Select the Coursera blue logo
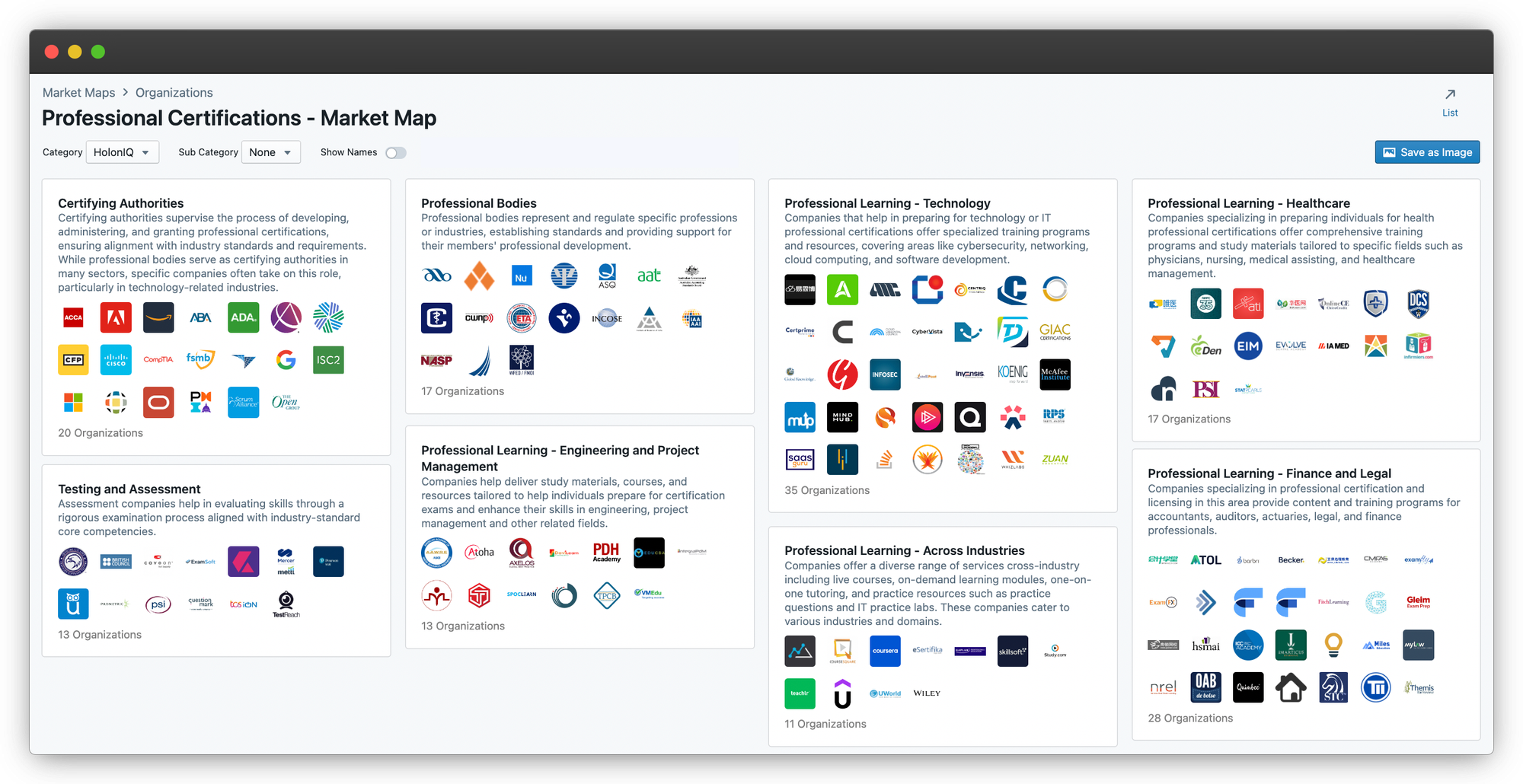The height and width of the screenshot is (784, 1523). pos(885,651)
